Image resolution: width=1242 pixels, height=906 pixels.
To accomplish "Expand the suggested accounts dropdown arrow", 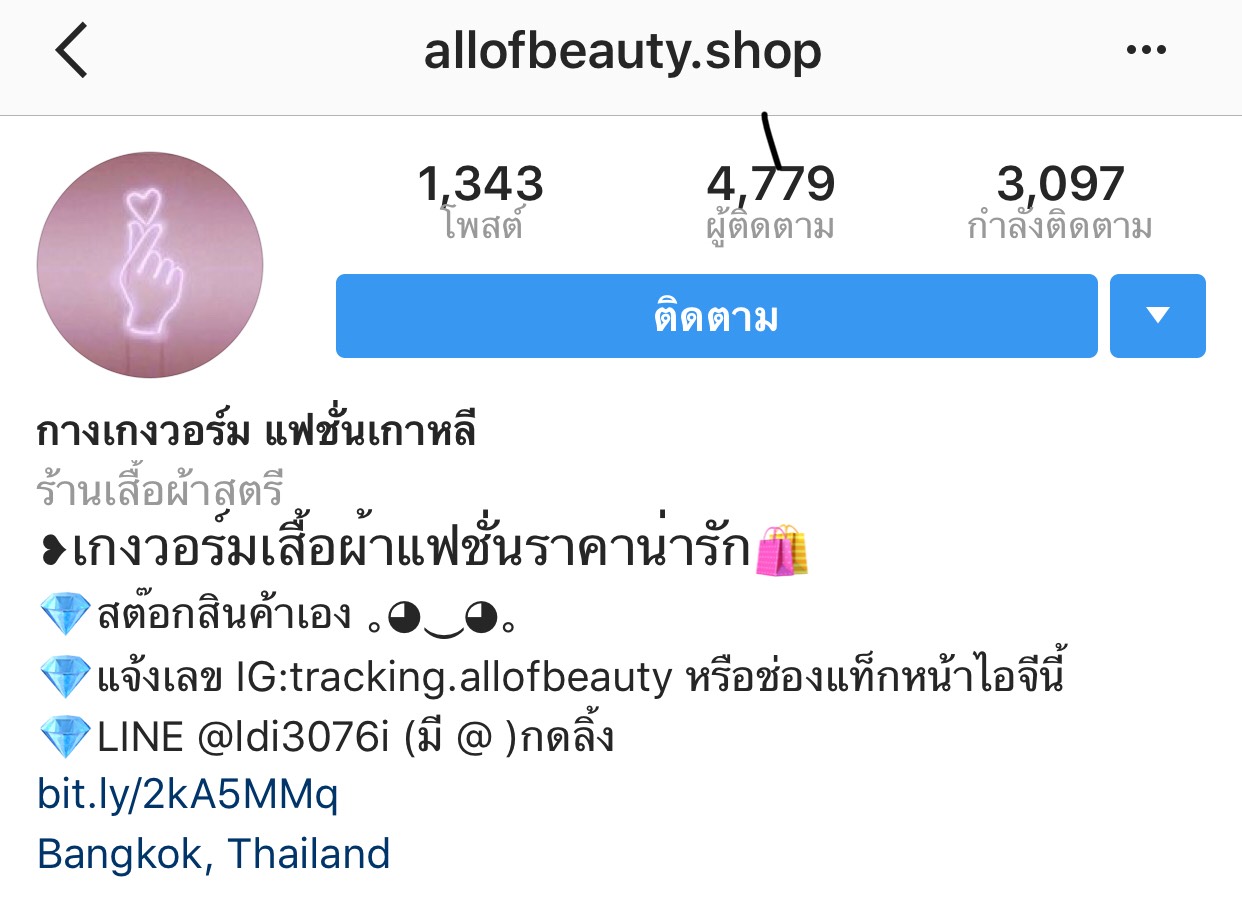I will coord(1158,316).
